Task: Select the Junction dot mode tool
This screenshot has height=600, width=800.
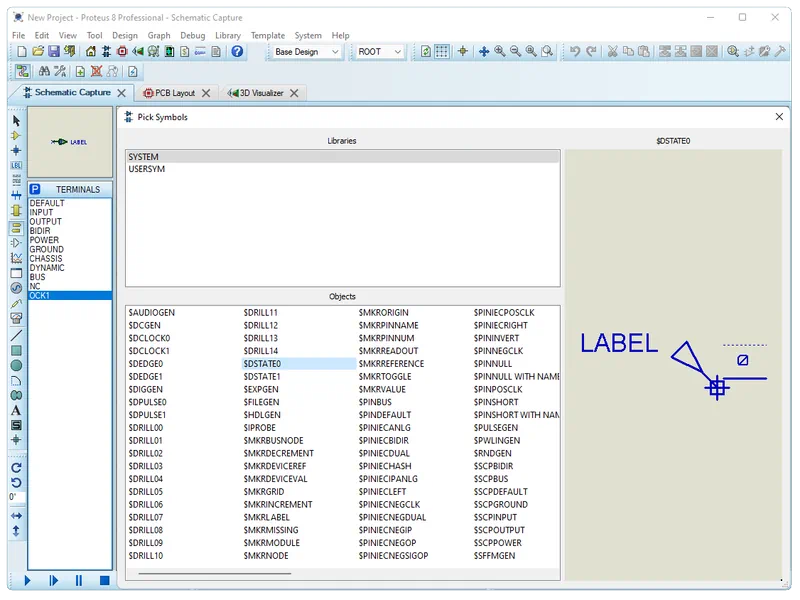Action: (x=16, y=150)
